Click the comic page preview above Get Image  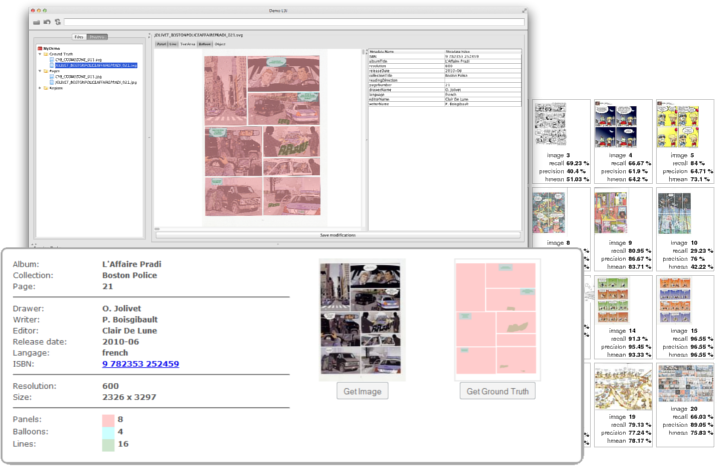(x=361, y=319)
